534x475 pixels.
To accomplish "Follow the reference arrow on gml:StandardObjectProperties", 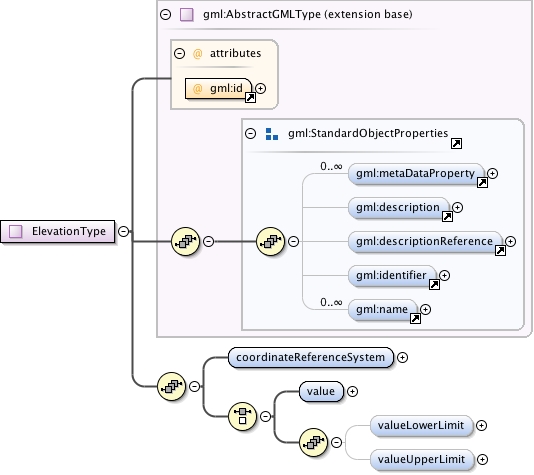I will tap(456, 144).
